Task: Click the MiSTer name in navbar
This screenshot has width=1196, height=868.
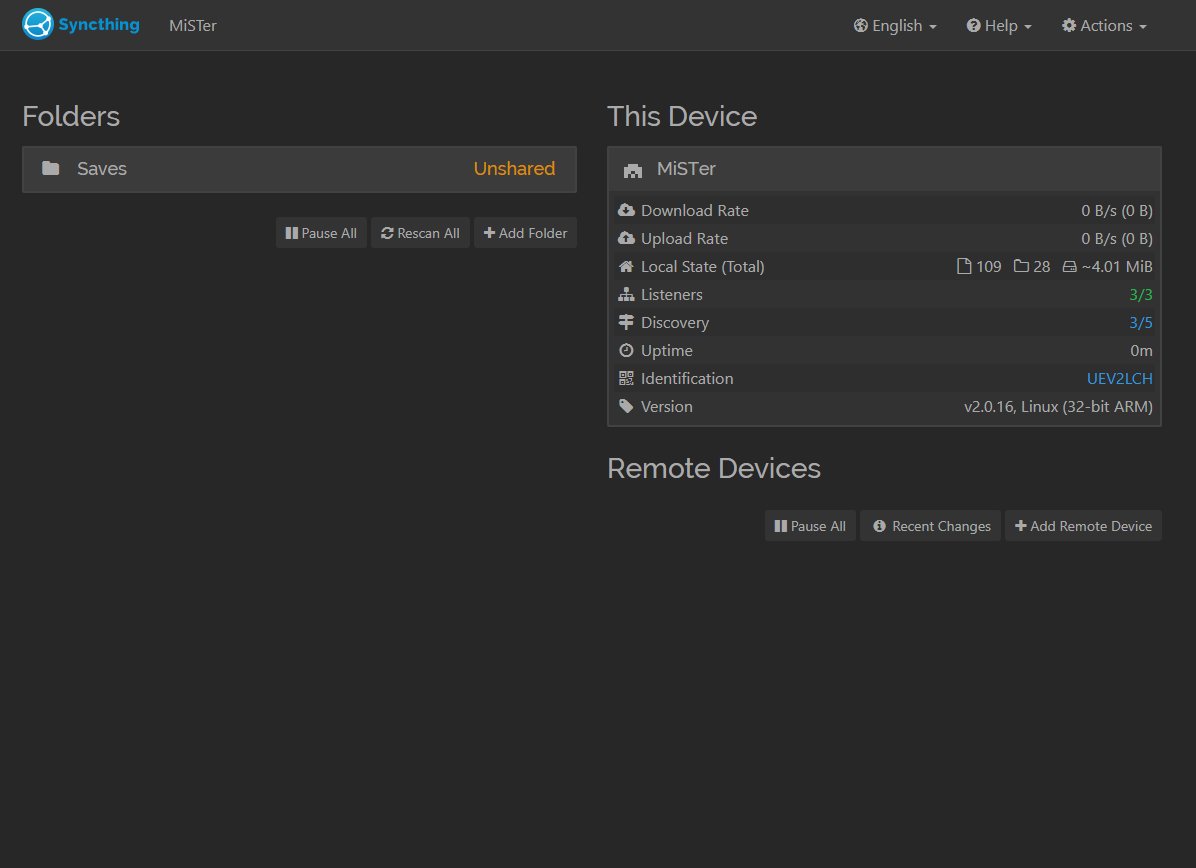Action: 193,26
